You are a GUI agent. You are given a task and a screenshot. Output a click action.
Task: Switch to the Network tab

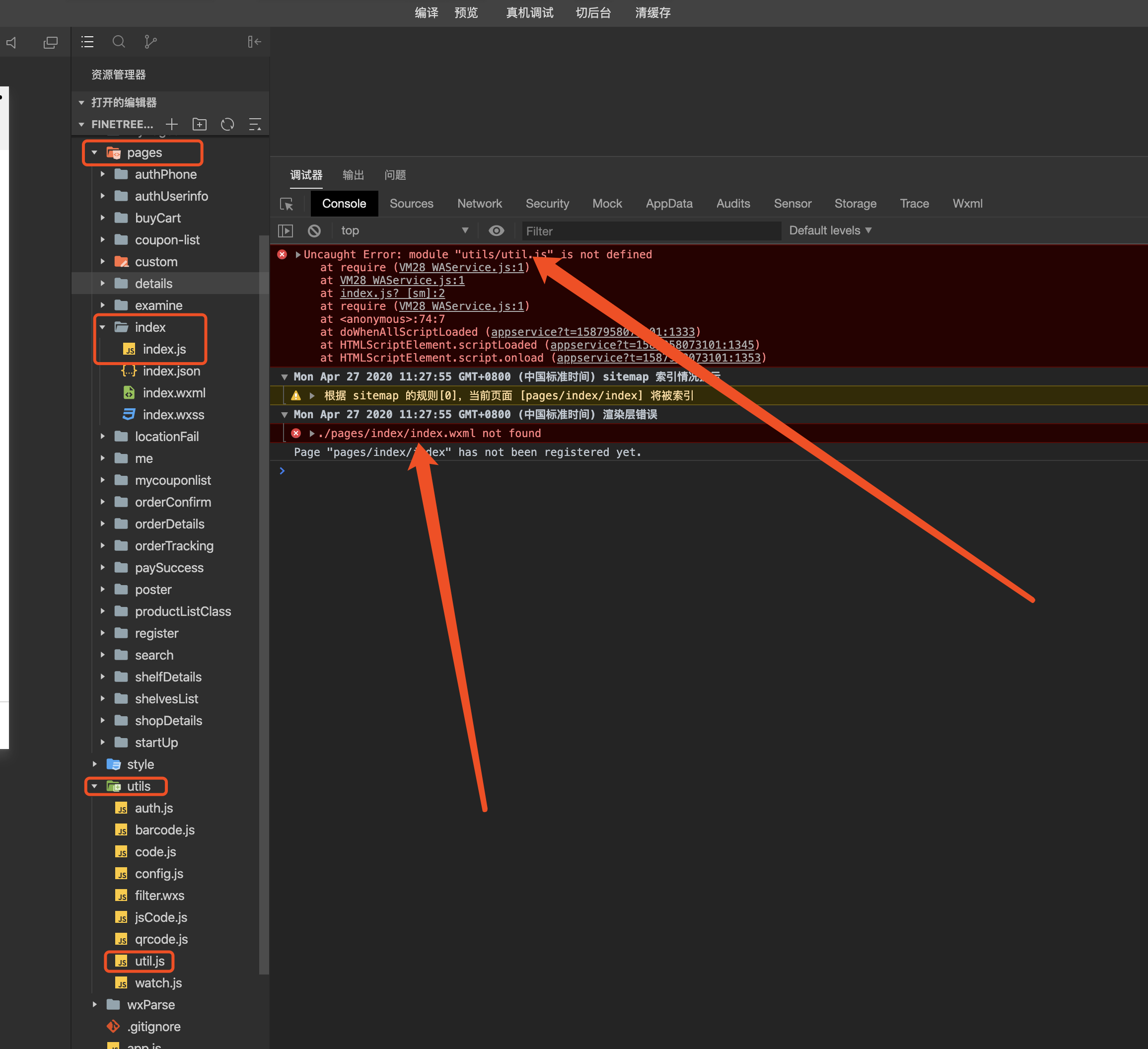[x=479, y=203]
